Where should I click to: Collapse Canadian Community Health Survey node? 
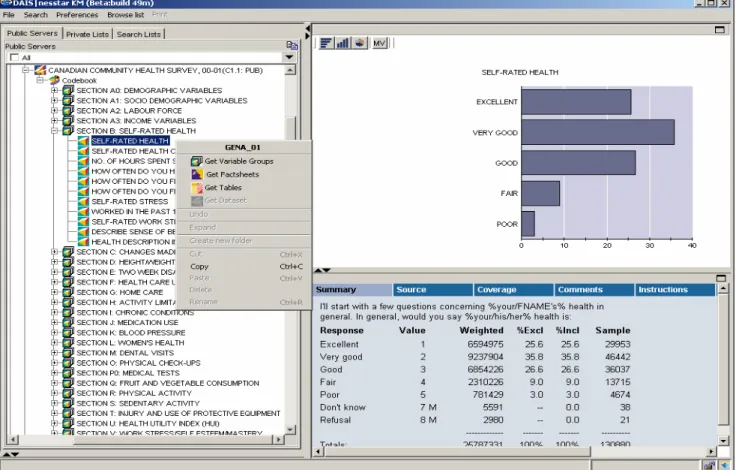(x=26, y=70)
